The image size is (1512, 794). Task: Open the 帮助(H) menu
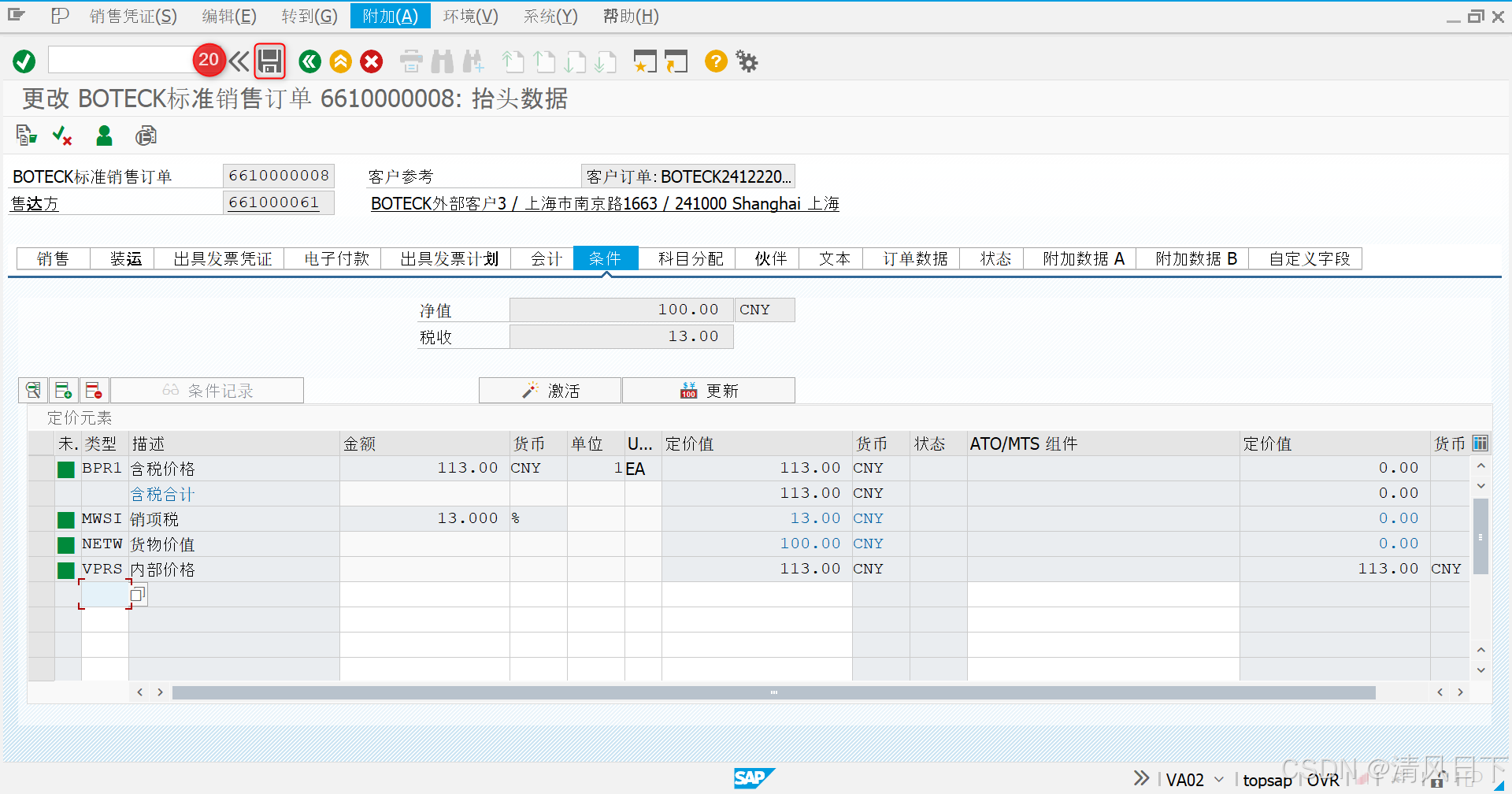coord(631,16)
